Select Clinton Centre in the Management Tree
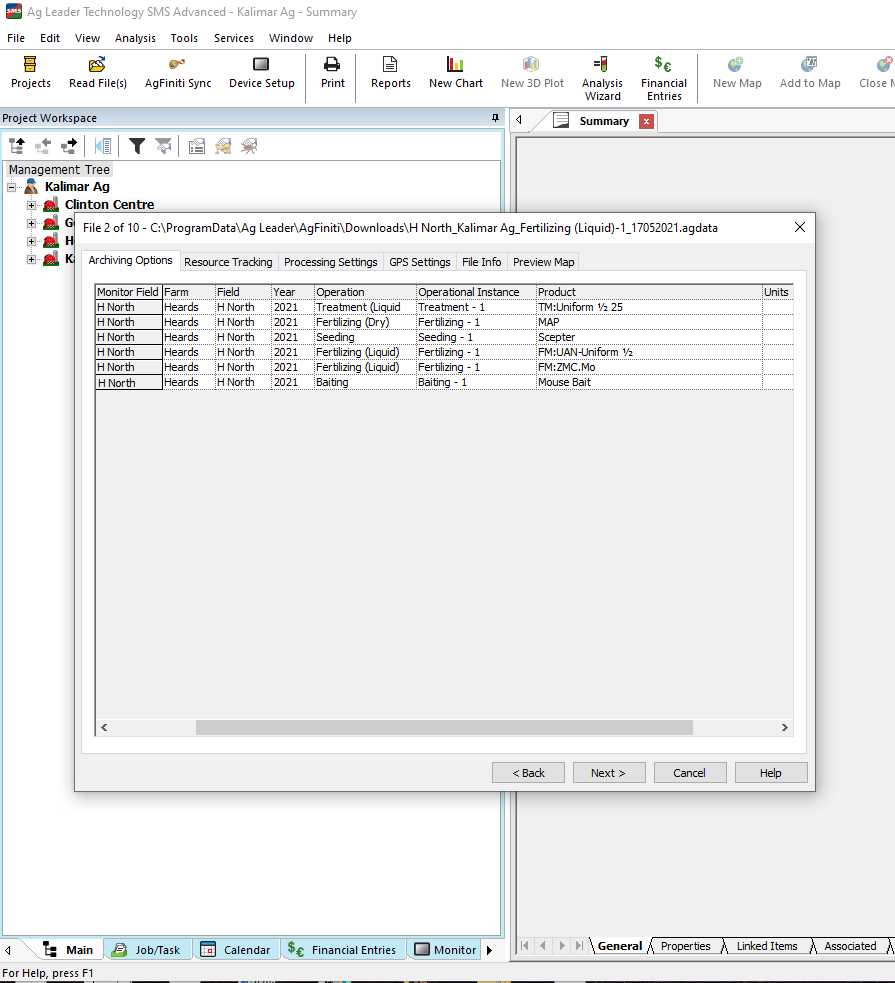 (x=109, y=205)
